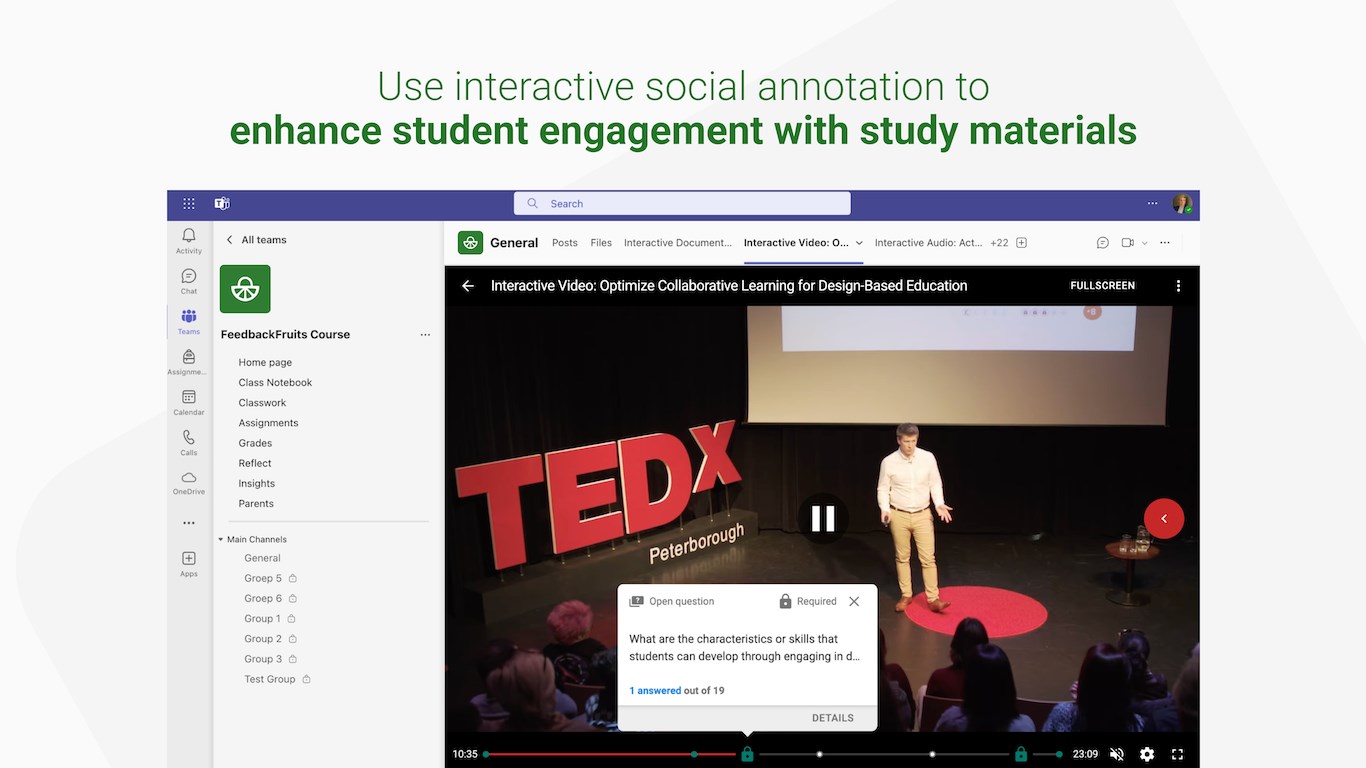
Task: Go to Teams in the left rail
Action: click(x=189, y=321)
